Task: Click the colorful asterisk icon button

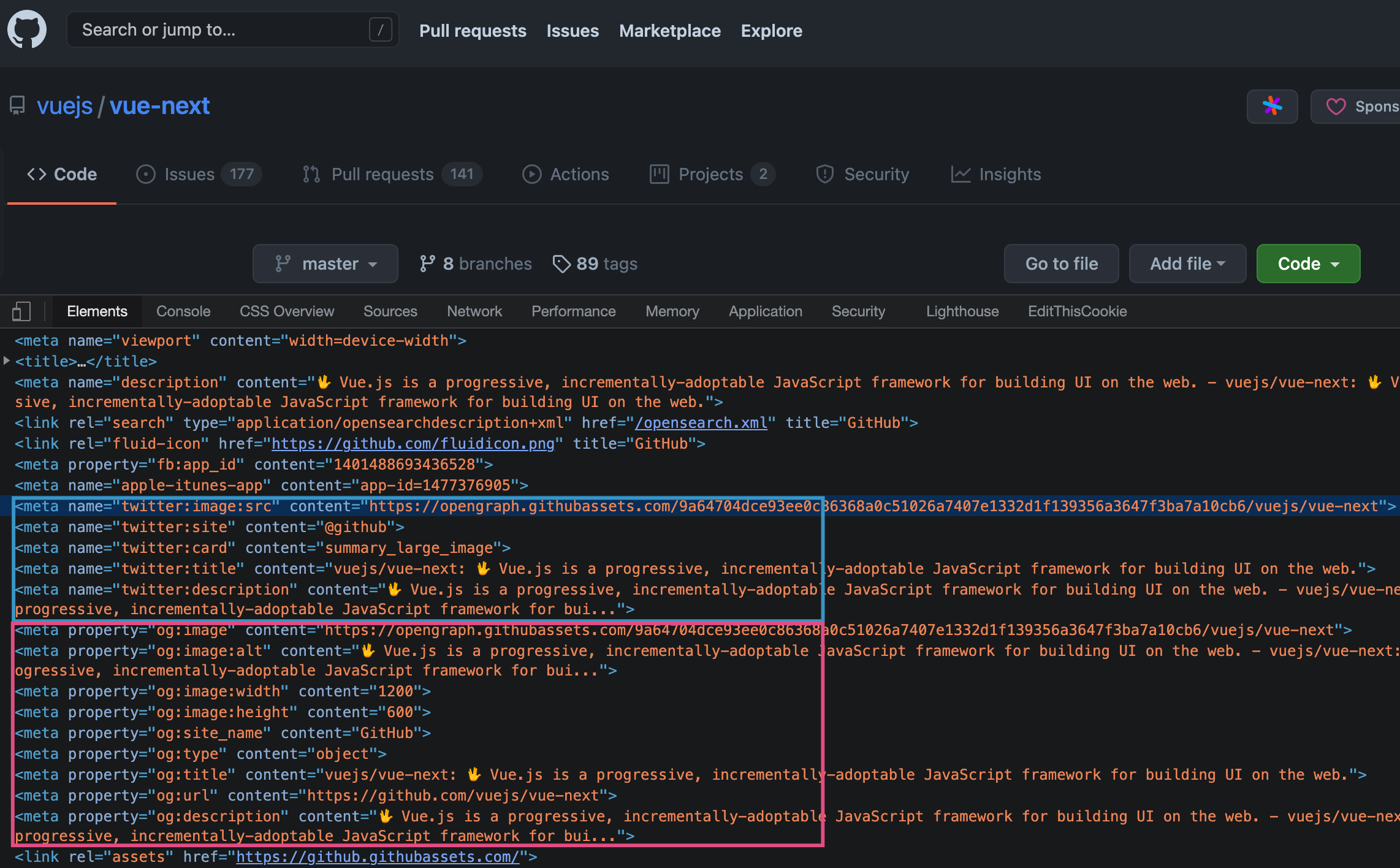Action: [1272, 106]
